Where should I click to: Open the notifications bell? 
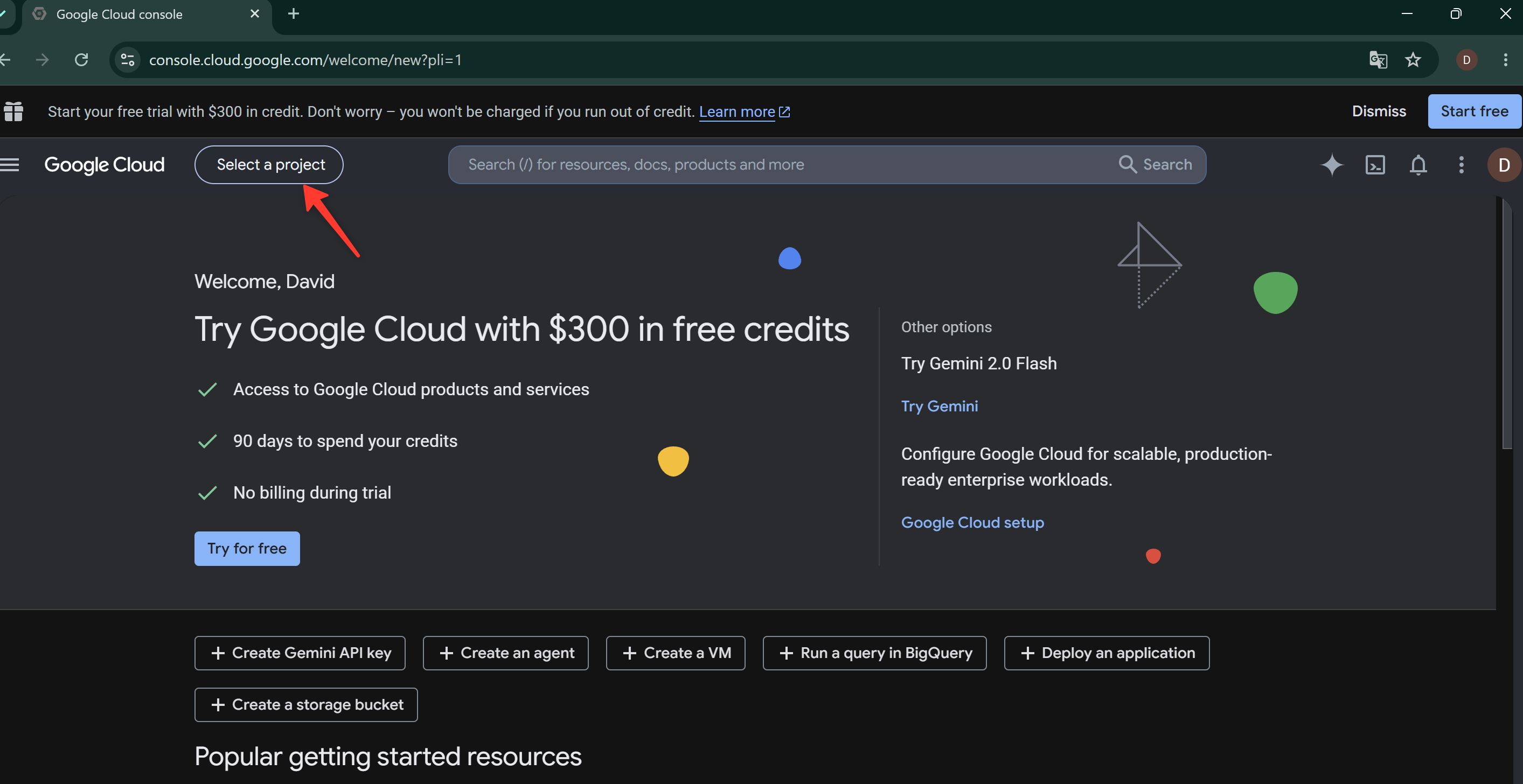click(1418, 165)
